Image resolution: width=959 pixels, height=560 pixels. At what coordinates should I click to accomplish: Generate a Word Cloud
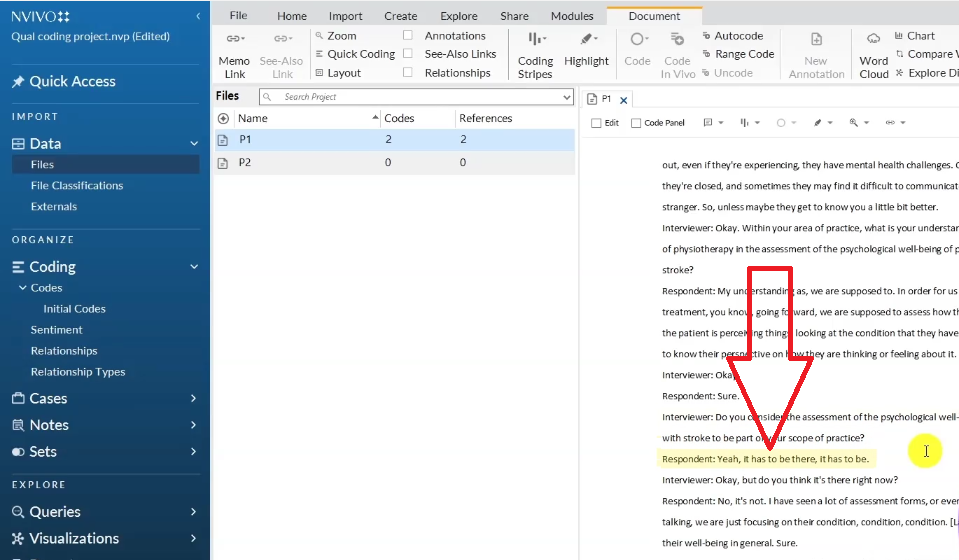(873, 39)
